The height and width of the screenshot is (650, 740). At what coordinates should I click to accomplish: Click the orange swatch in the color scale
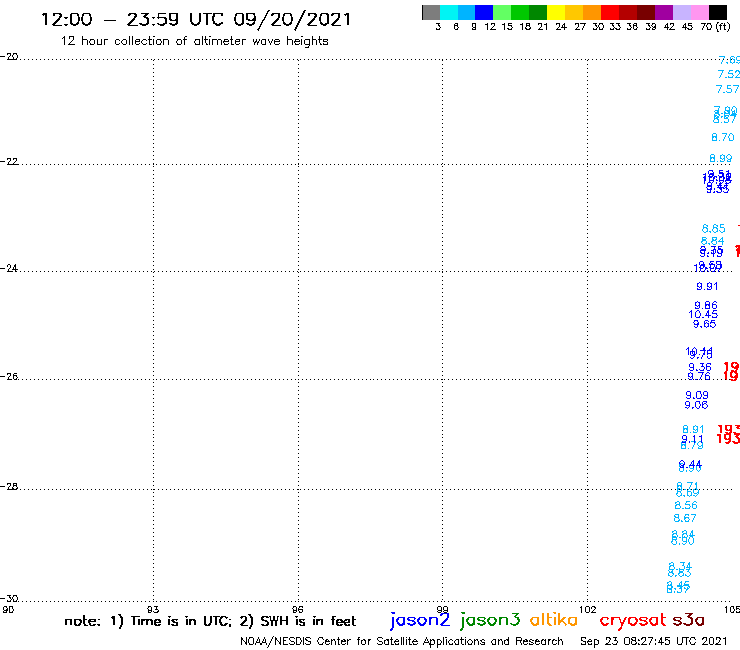coord(592,12)
